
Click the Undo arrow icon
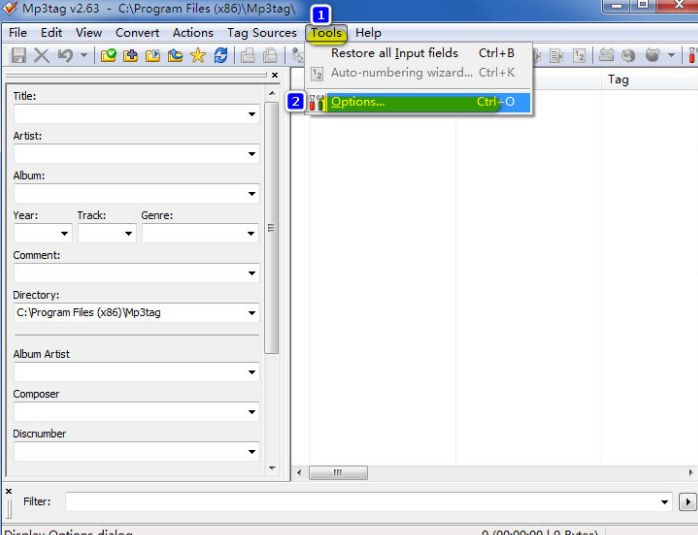65,56
